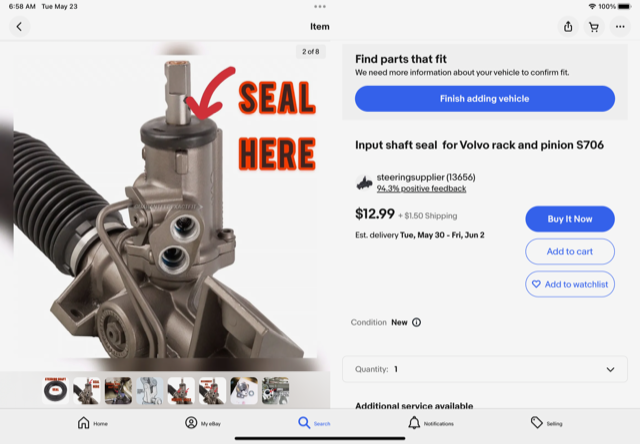Tap the back arrow button
The width and height of the screenshot is (640, 444).
(x=20, y=26)
